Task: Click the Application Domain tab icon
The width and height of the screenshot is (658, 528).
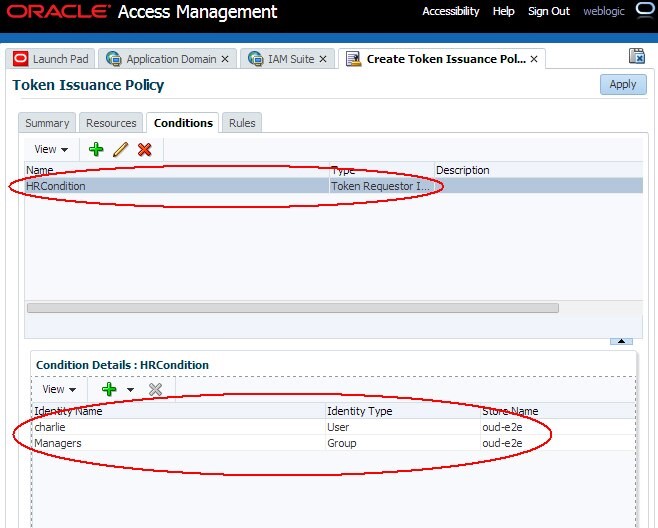Action: (x=114, y=59)
